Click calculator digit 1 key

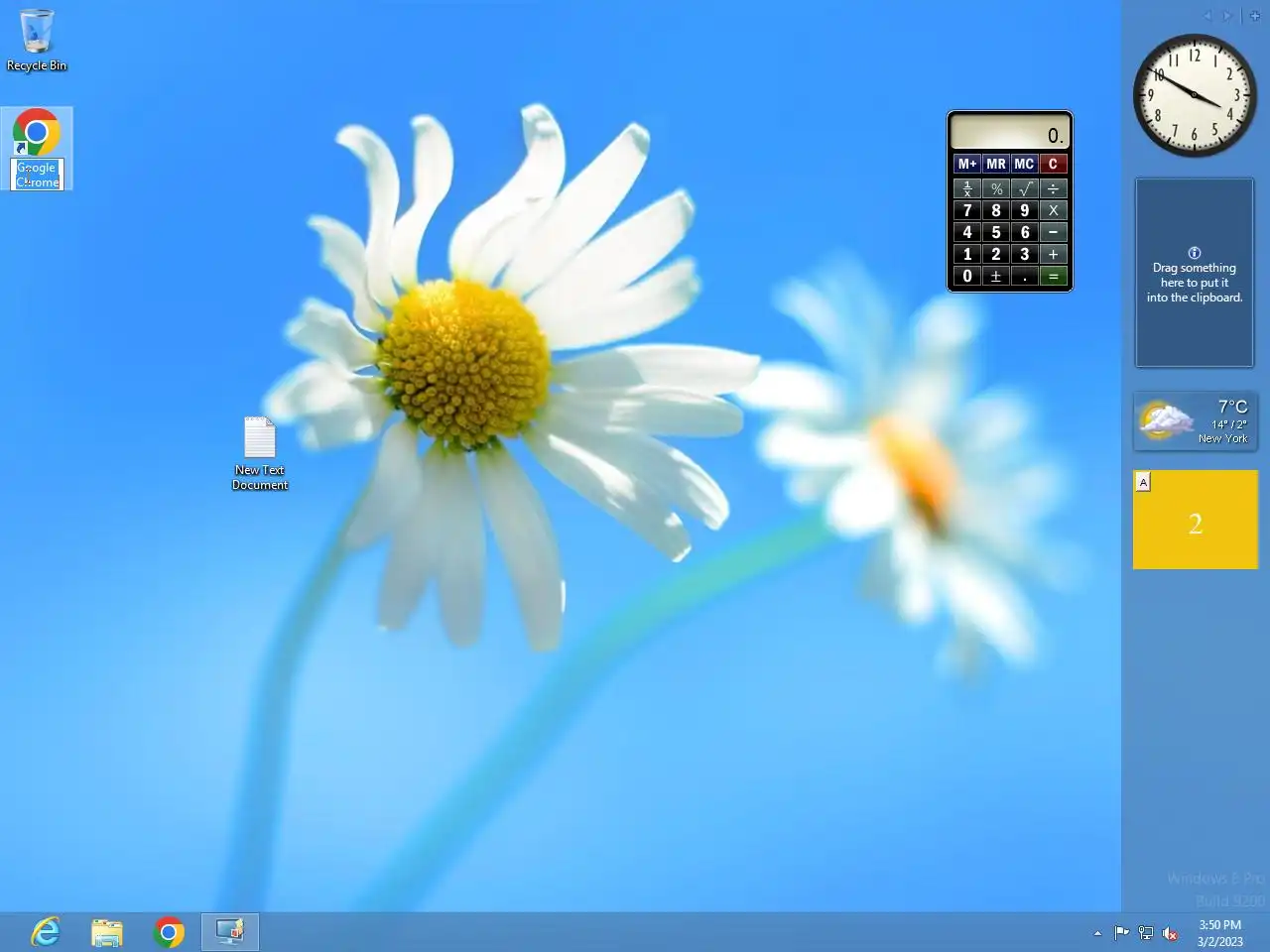click(967, 254)
